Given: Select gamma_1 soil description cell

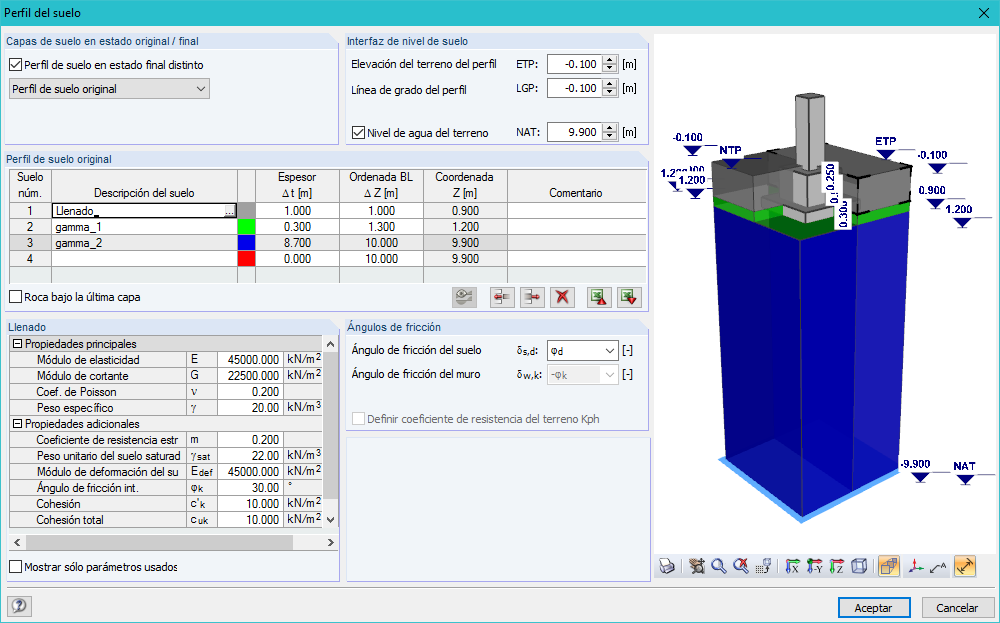Looking at the screenshot, I should pos(144,227).
